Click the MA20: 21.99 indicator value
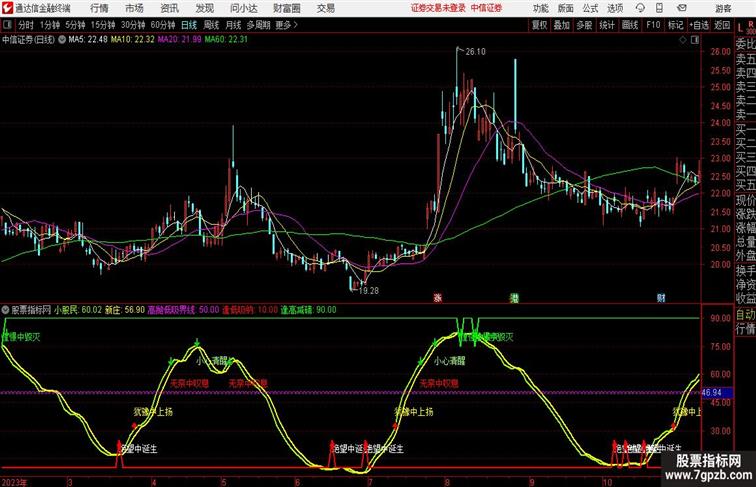Viewport: 756px width, 487px height. [179, 40]
